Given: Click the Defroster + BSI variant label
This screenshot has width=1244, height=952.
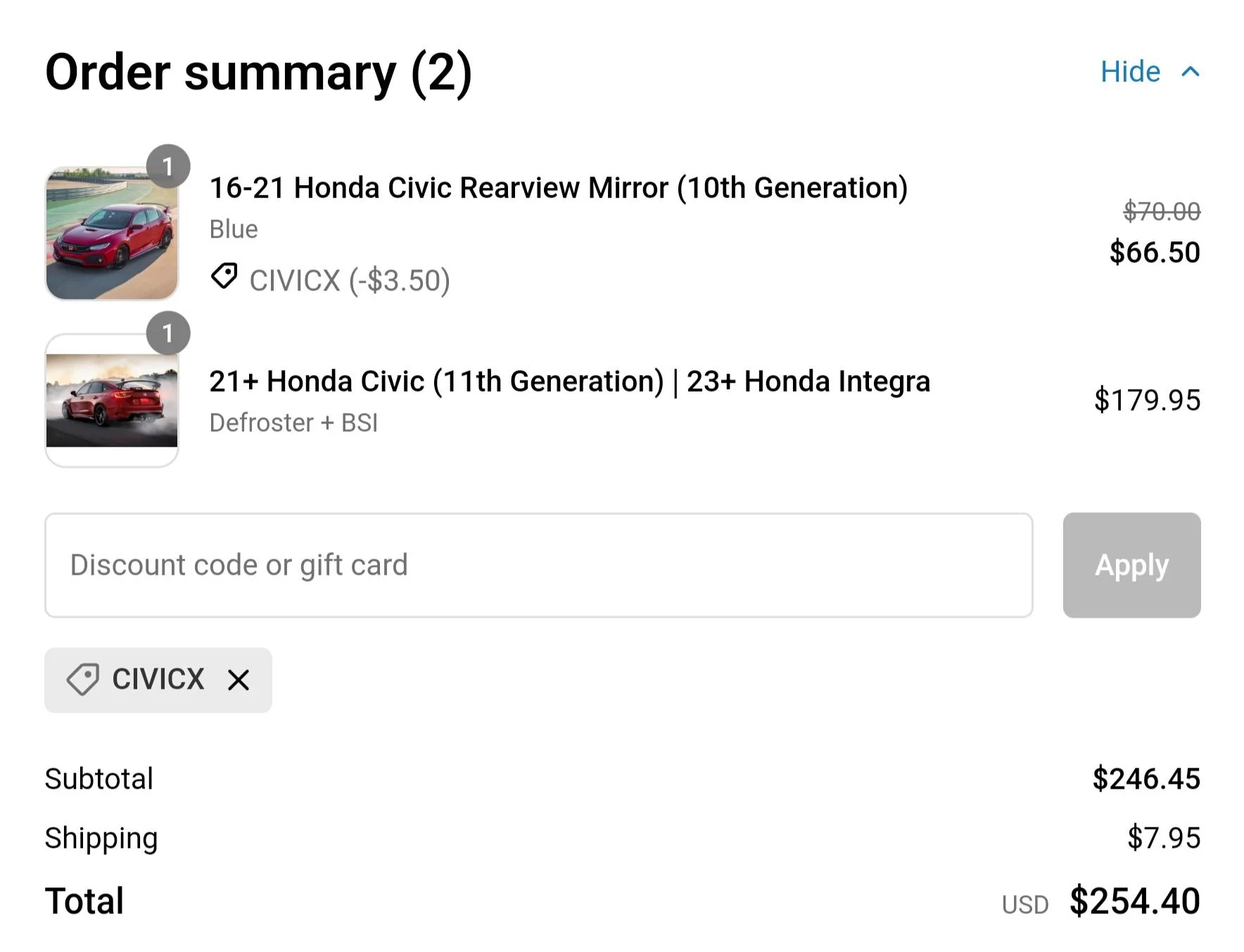Looking at the screenshot, I should pos(293,422).
